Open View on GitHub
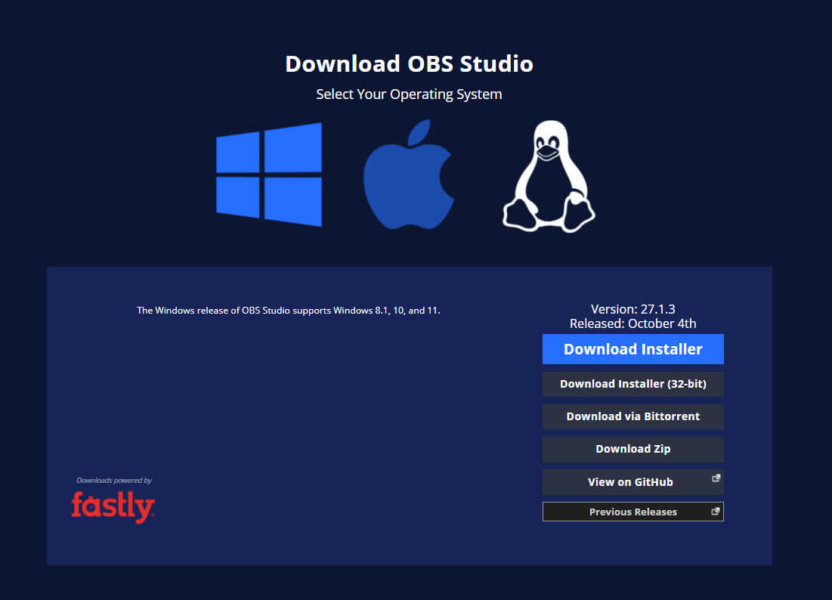This screenshot has height=600, width=832. click(632, 481)
